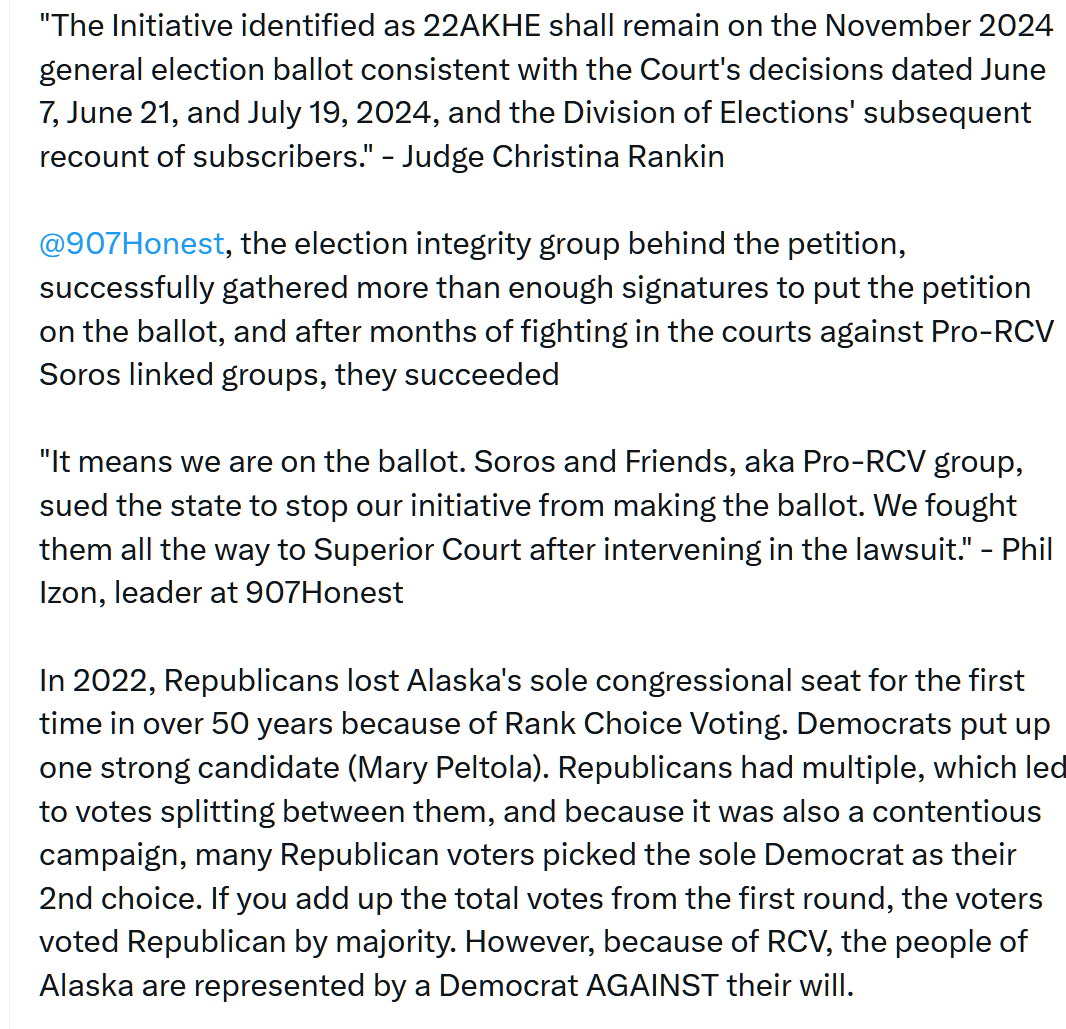Viewport: 1066px width, 1029px height.
Task: Click the text "Soros and Friends"
Action: (x=597, y=463)
